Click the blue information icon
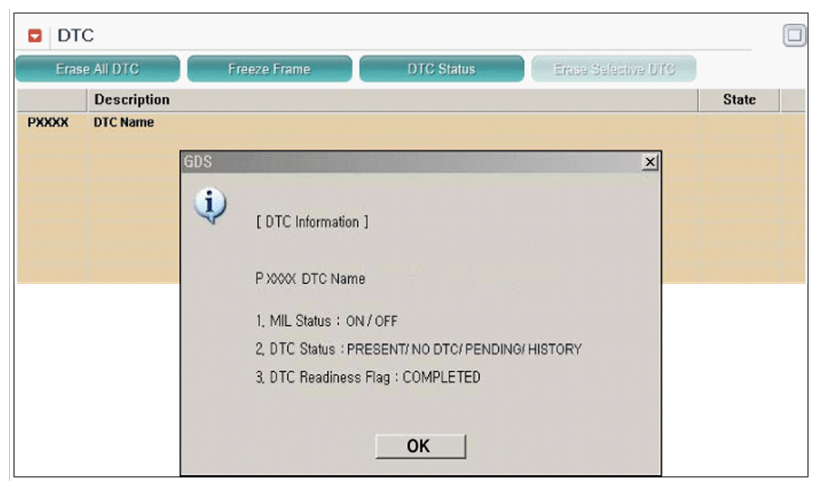The image size is (818, 490). pyautogui.click(x=210, y=205)
